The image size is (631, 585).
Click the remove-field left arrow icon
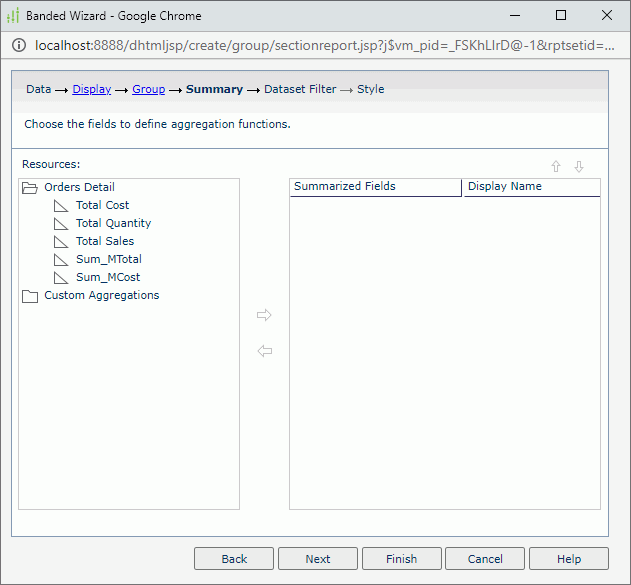264,351
